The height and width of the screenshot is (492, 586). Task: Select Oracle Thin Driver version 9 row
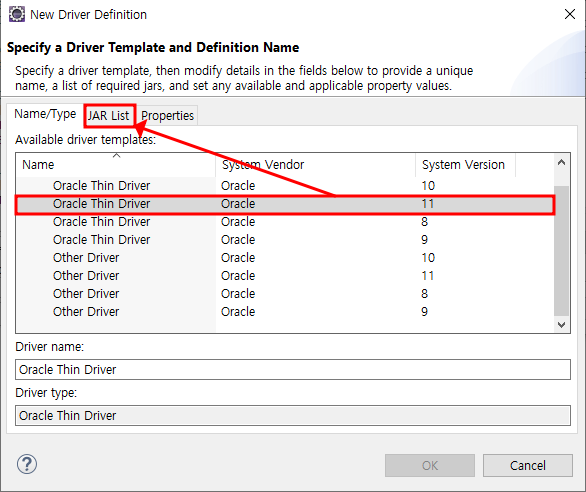[x=285, y=240]
